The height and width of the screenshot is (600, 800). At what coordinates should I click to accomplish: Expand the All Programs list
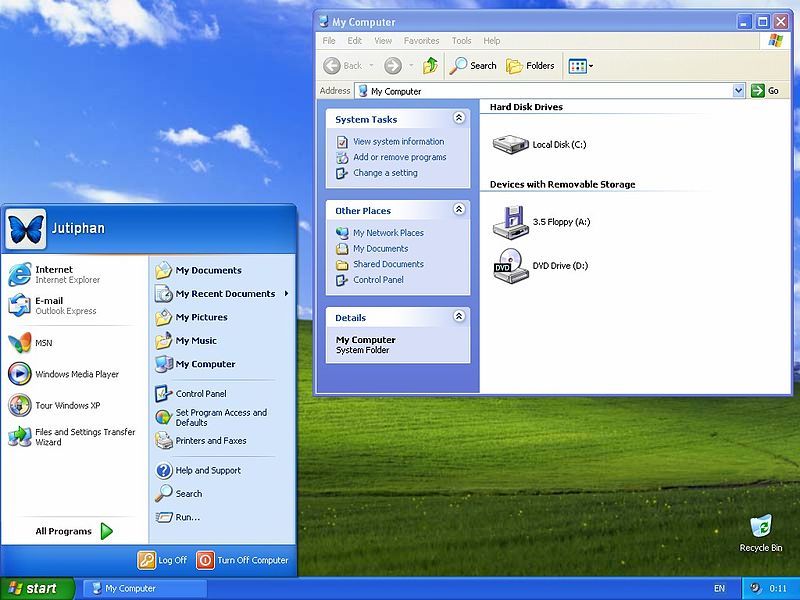pos(74,531)
